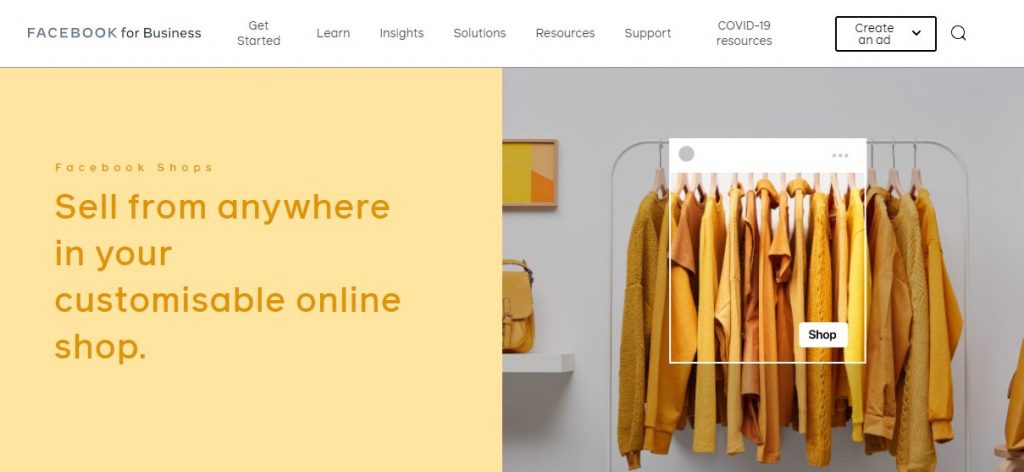This screenshot has width=1024, height=472.
Task: Click the yellow handbag on shelf
Action: (x=518, y=307)
